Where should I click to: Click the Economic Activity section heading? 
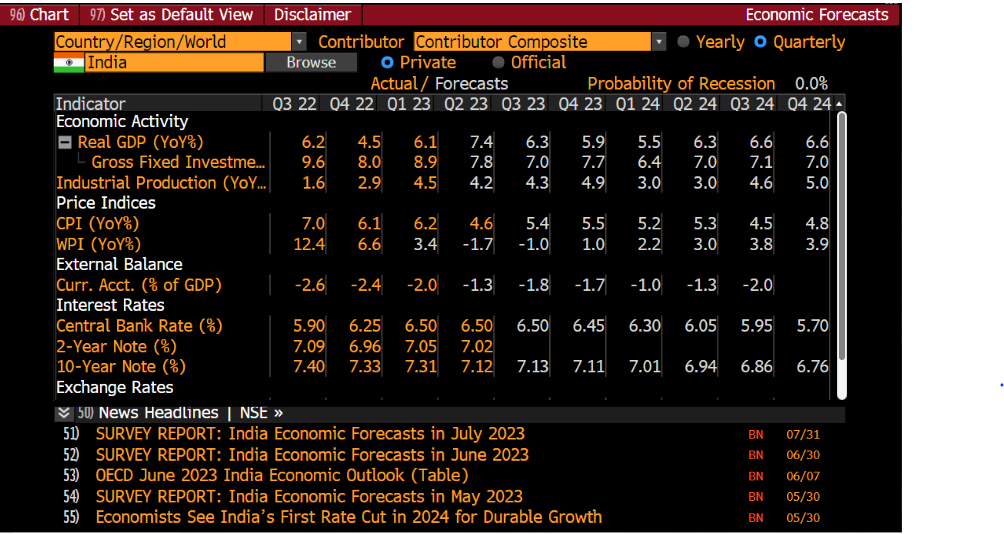(122, 122)
